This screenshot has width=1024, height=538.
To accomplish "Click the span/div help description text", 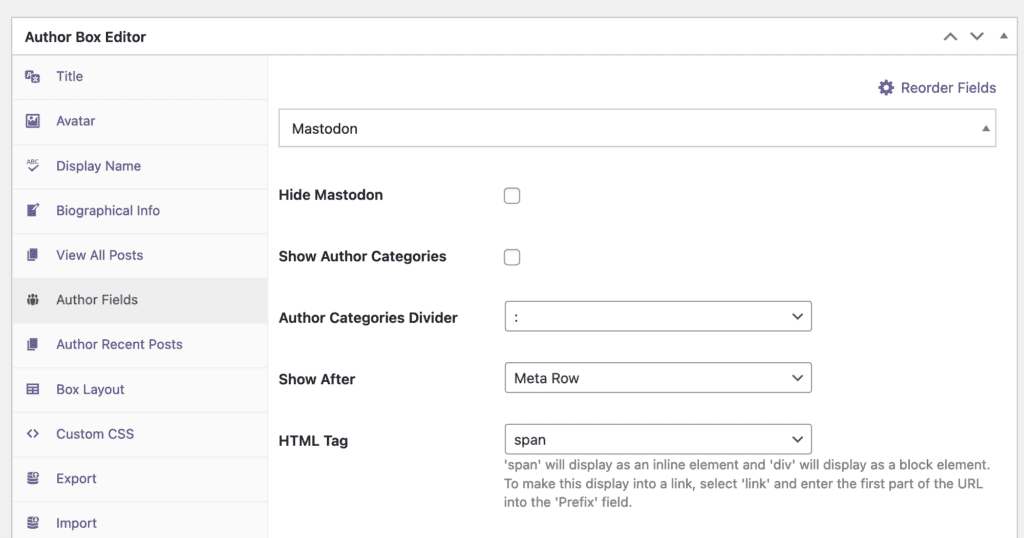I will (x=746, y=484).
